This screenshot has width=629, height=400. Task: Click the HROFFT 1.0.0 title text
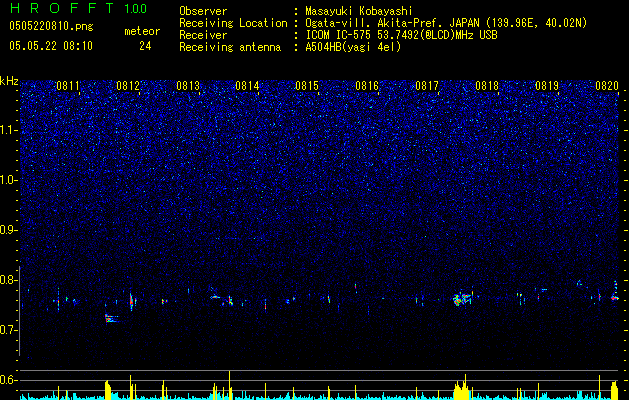79,8
